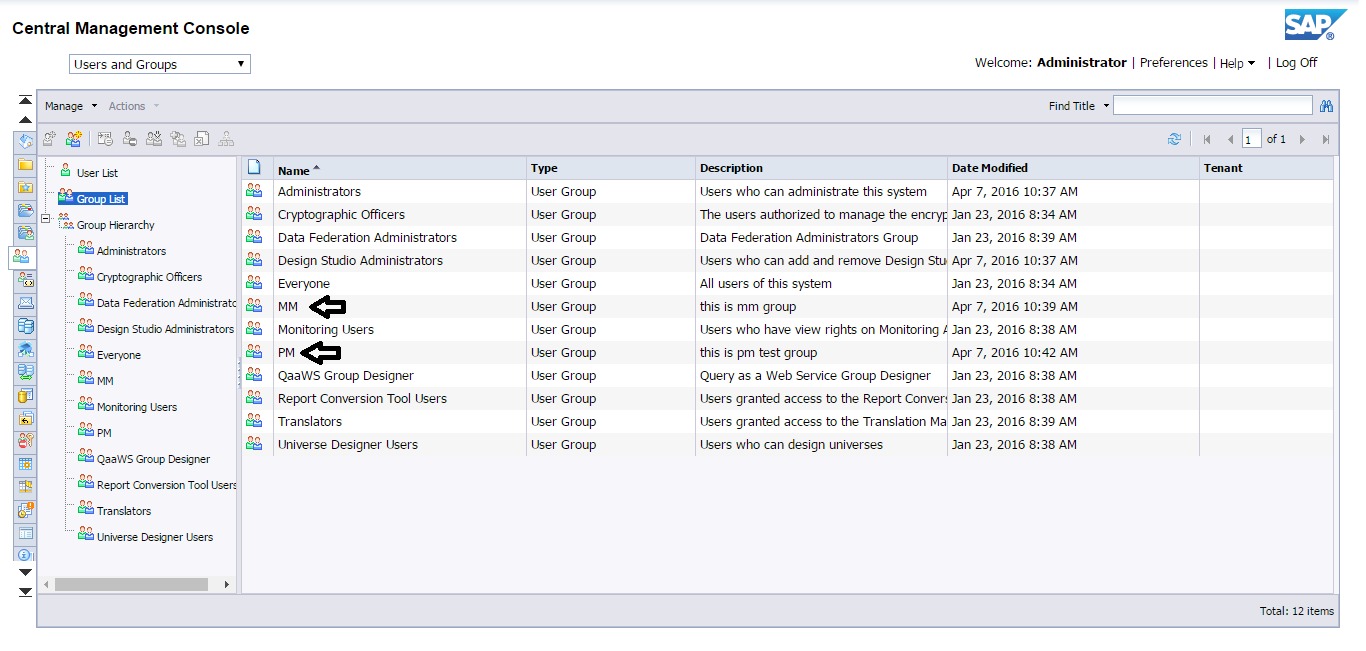Open the Help dropdown menu
This screenshot has width=1366, height=651.
(1238, 63)
